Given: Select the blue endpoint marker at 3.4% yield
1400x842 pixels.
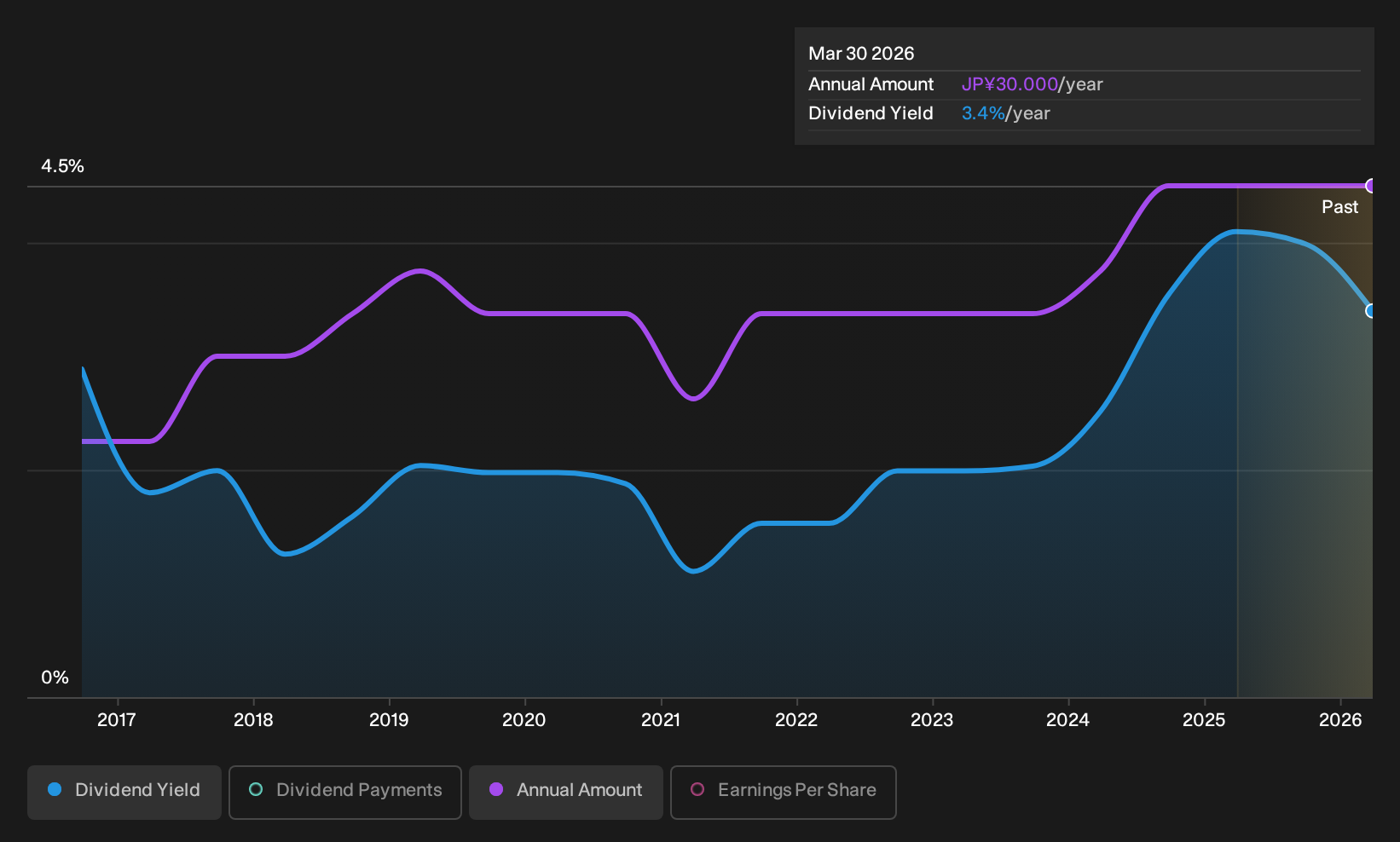Looking at the screenshot, I should [1371, 311].
